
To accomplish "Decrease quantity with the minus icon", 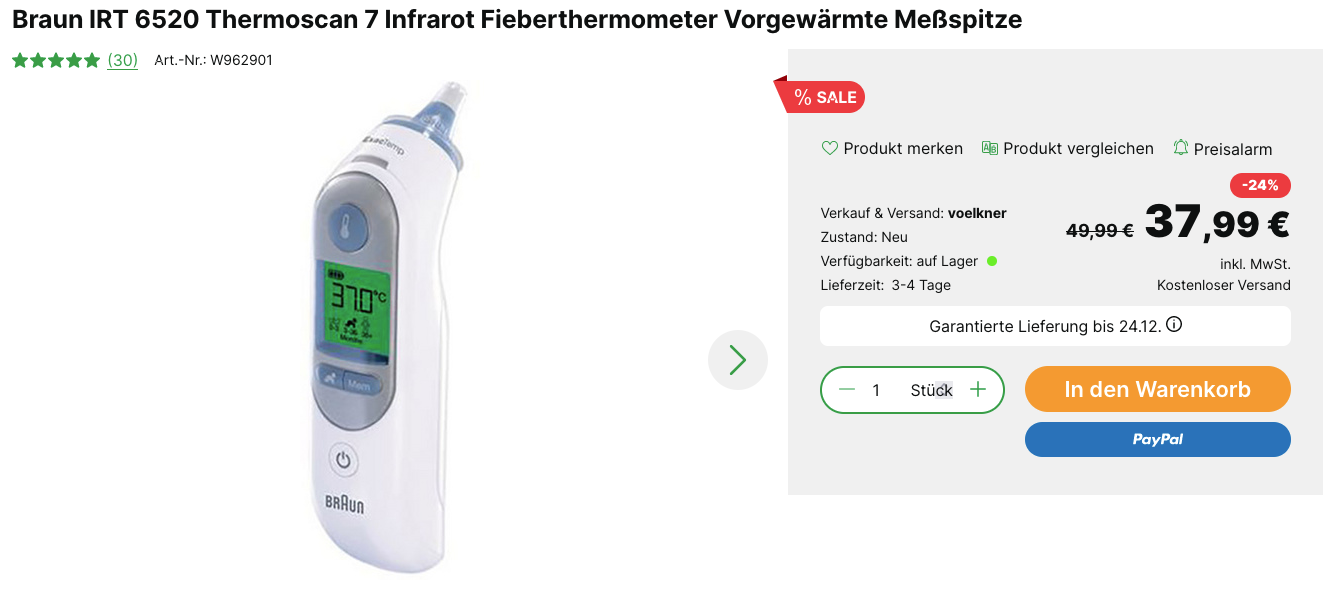I will point(847,390).
